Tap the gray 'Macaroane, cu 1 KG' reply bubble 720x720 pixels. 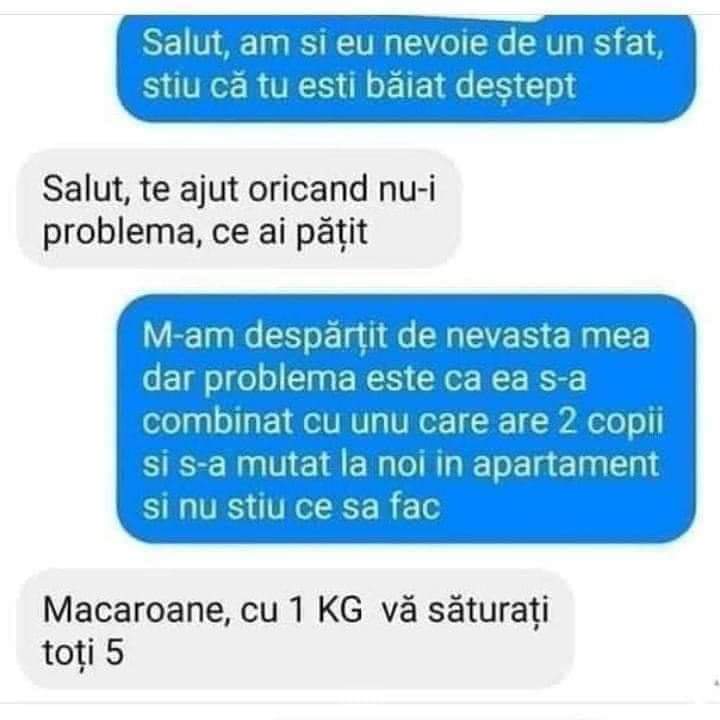296,629
